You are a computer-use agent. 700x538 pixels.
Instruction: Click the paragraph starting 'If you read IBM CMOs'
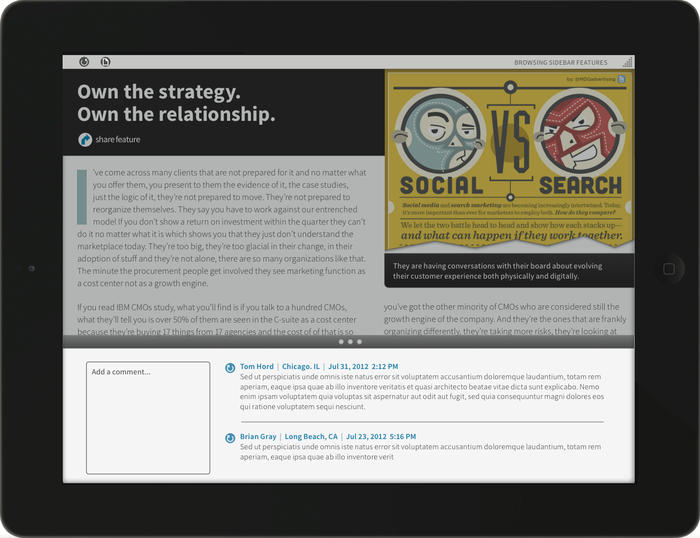(x=217, y=320)
